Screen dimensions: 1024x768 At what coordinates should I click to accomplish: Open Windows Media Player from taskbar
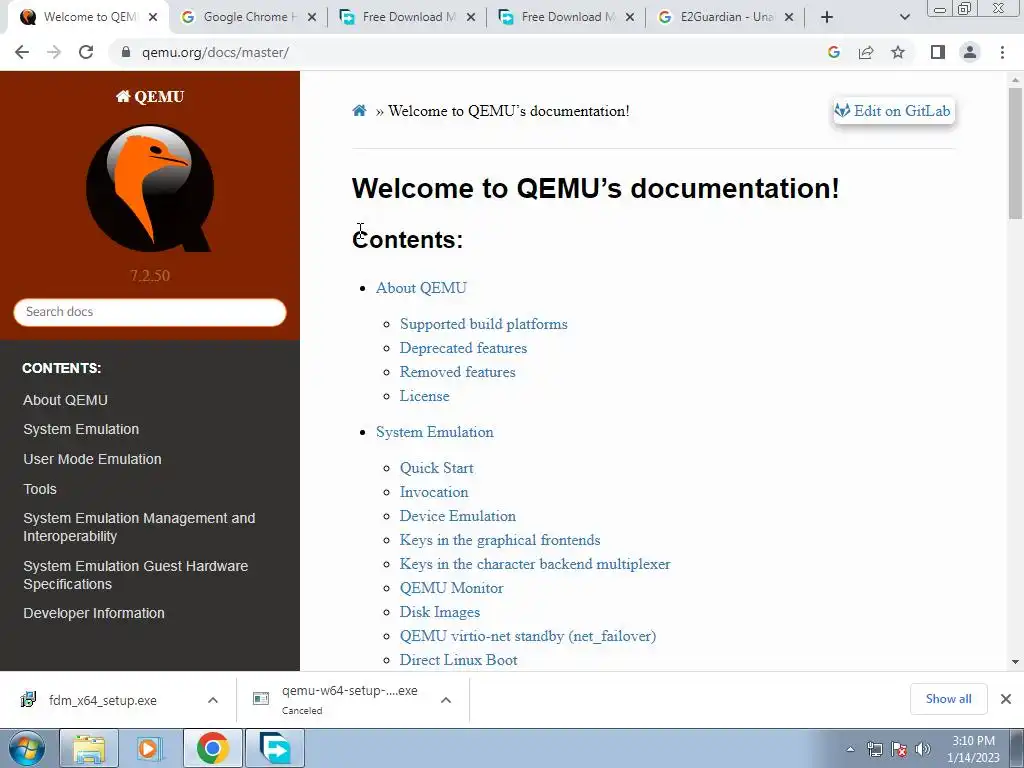150,748
